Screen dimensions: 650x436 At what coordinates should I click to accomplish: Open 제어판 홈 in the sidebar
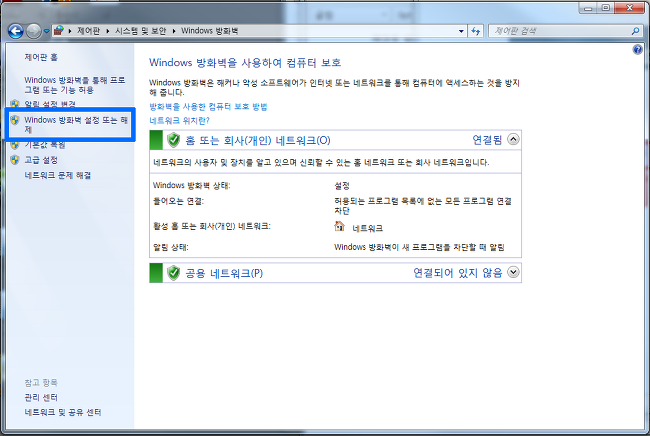pyautogui.click(x=41, y=57)
